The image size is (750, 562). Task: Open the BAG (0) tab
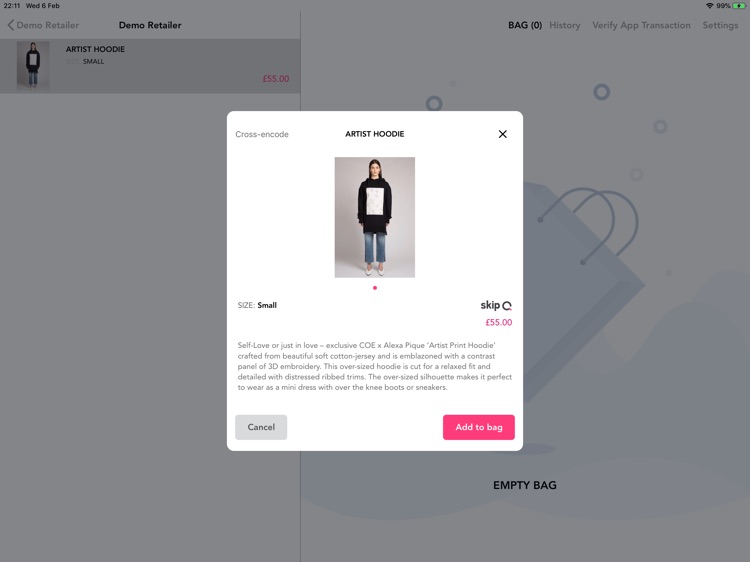tap(525, 25)
